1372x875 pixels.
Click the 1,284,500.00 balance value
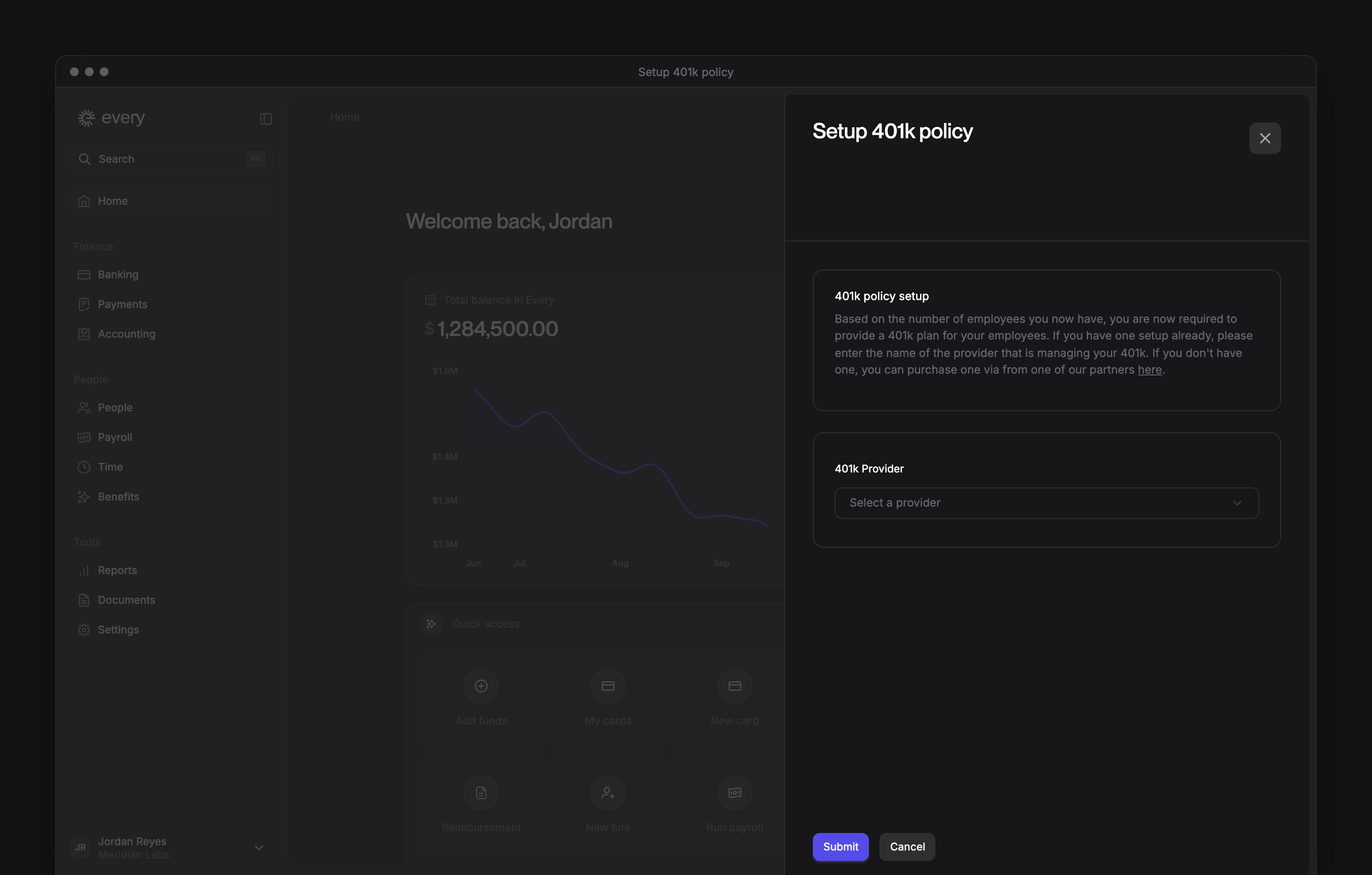pyautogui.click(x=497, y=329)
